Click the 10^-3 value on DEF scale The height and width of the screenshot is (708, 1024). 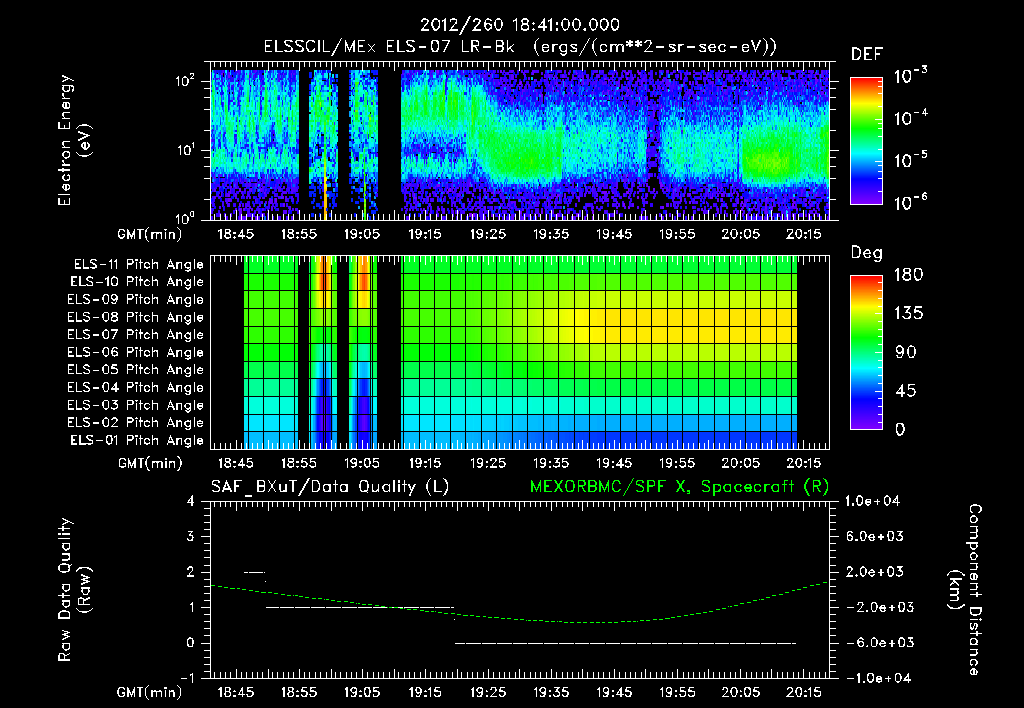click(x=911, y=76)
